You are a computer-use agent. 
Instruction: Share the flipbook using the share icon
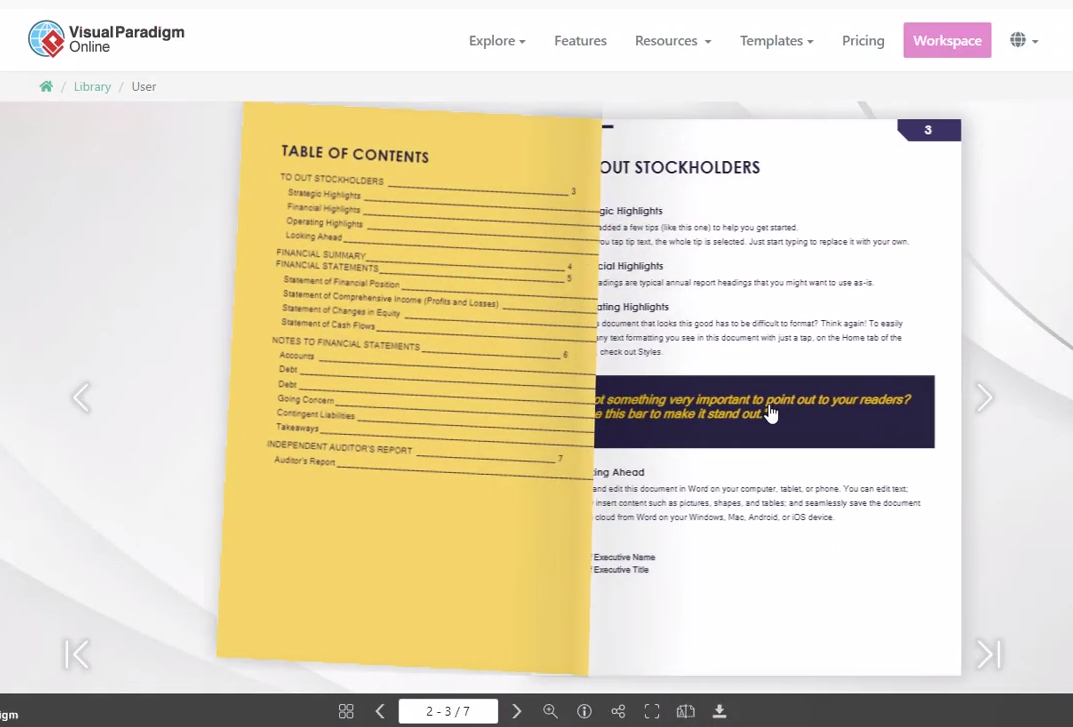pos(618,711)
